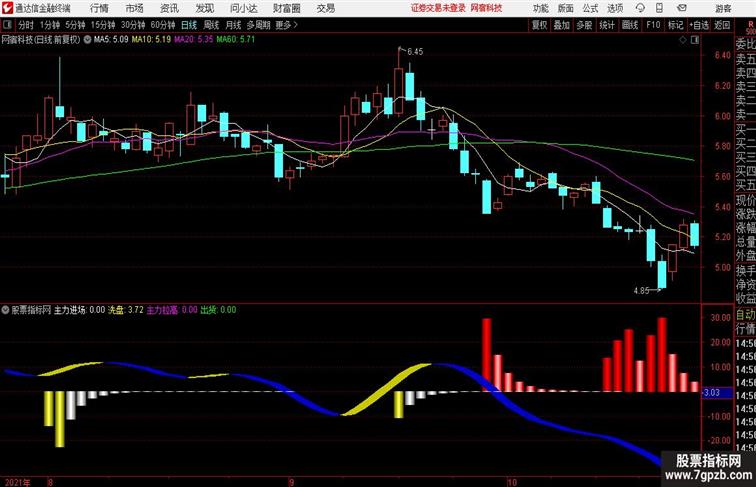756x487 pixels.
Task: Switch to the 60分钟 period tab
Action: pyautogui.click(x=163, y=25)
